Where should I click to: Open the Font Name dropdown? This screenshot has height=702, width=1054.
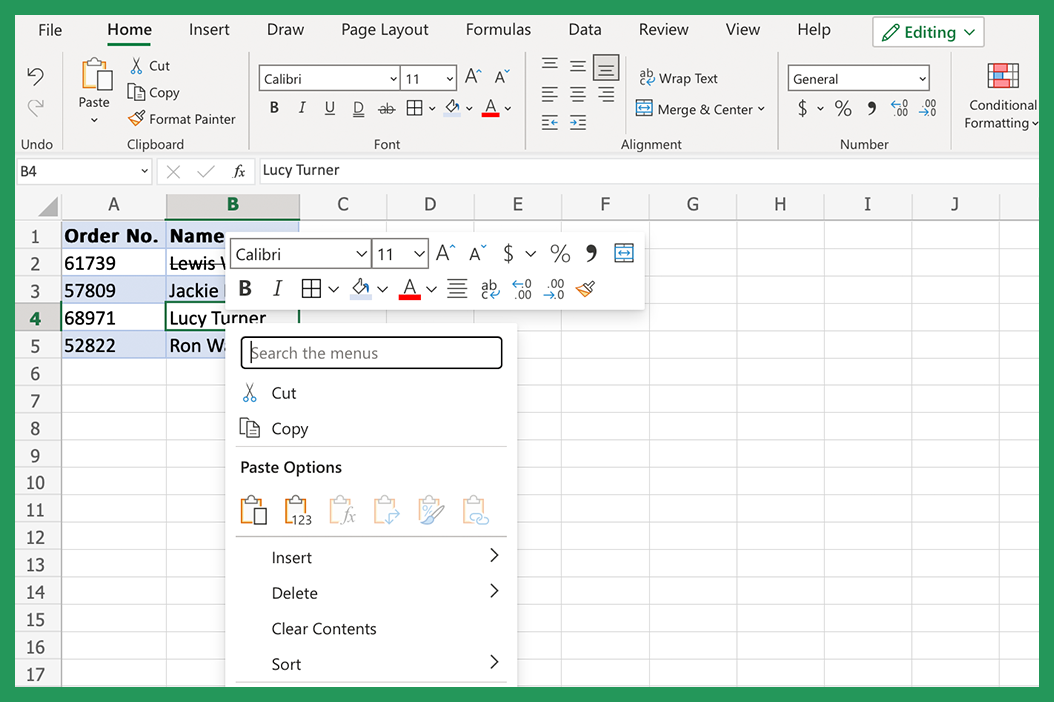pos(394,77)
